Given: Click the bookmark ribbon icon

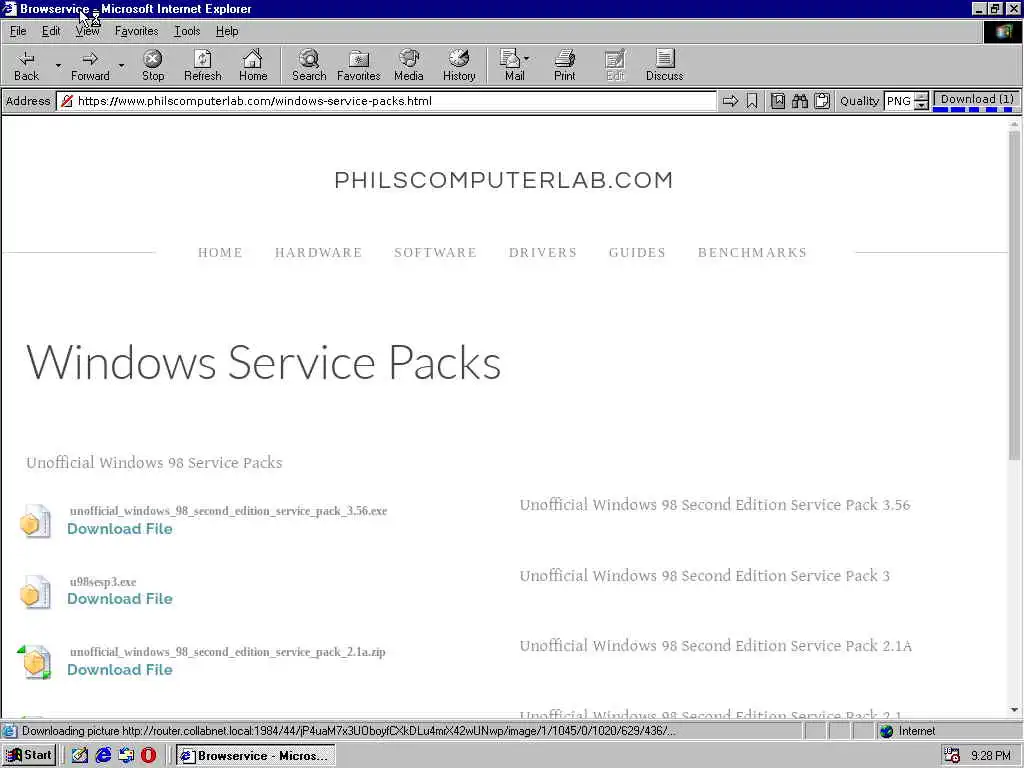Looking at the screenshot, I should point(752,101).
